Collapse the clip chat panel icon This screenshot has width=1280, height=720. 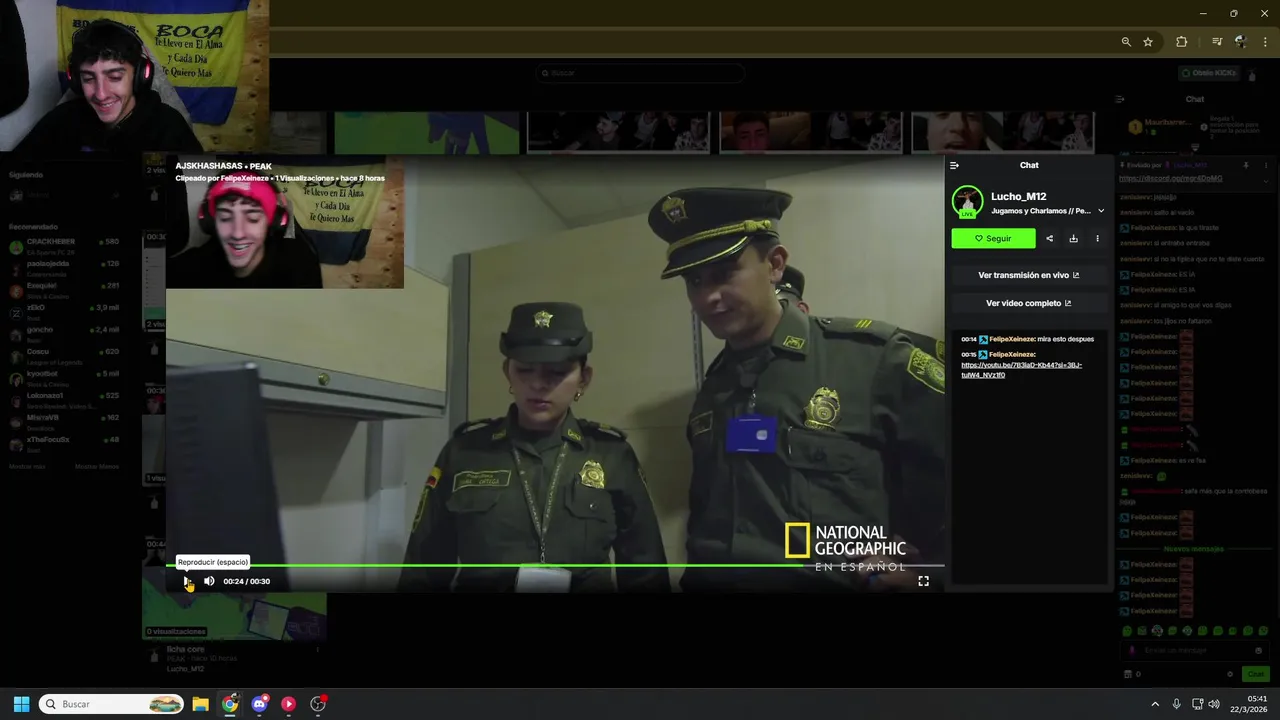click(954, 165)
